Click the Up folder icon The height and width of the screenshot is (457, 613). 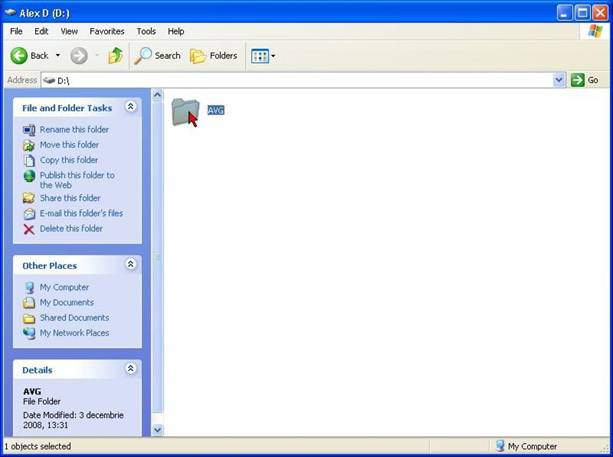coord(116,56)
